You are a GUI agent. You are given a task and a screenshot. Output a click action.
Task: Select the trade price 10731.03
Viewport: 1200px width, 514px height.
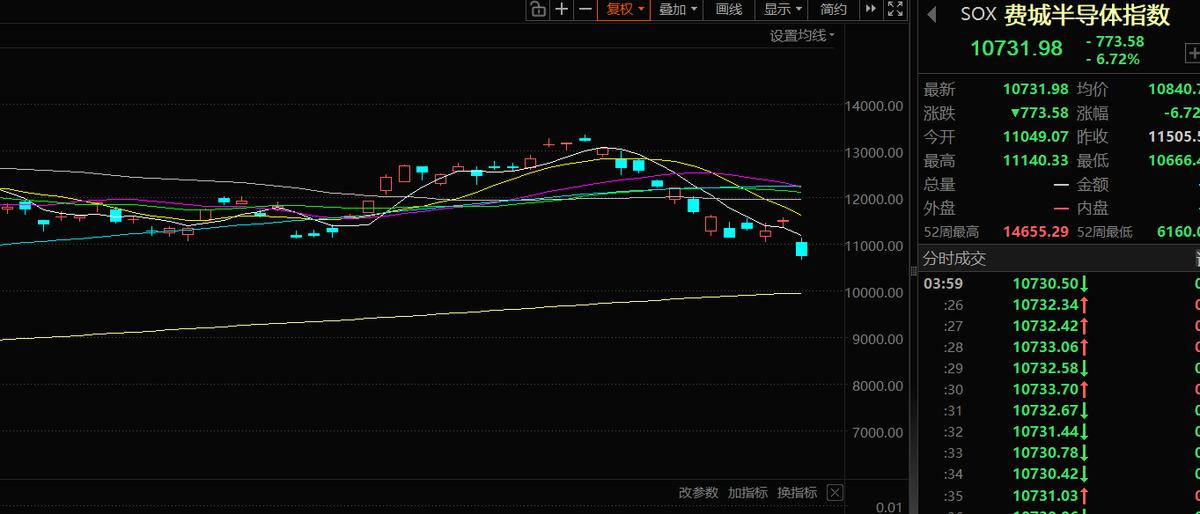[1046, 494]
